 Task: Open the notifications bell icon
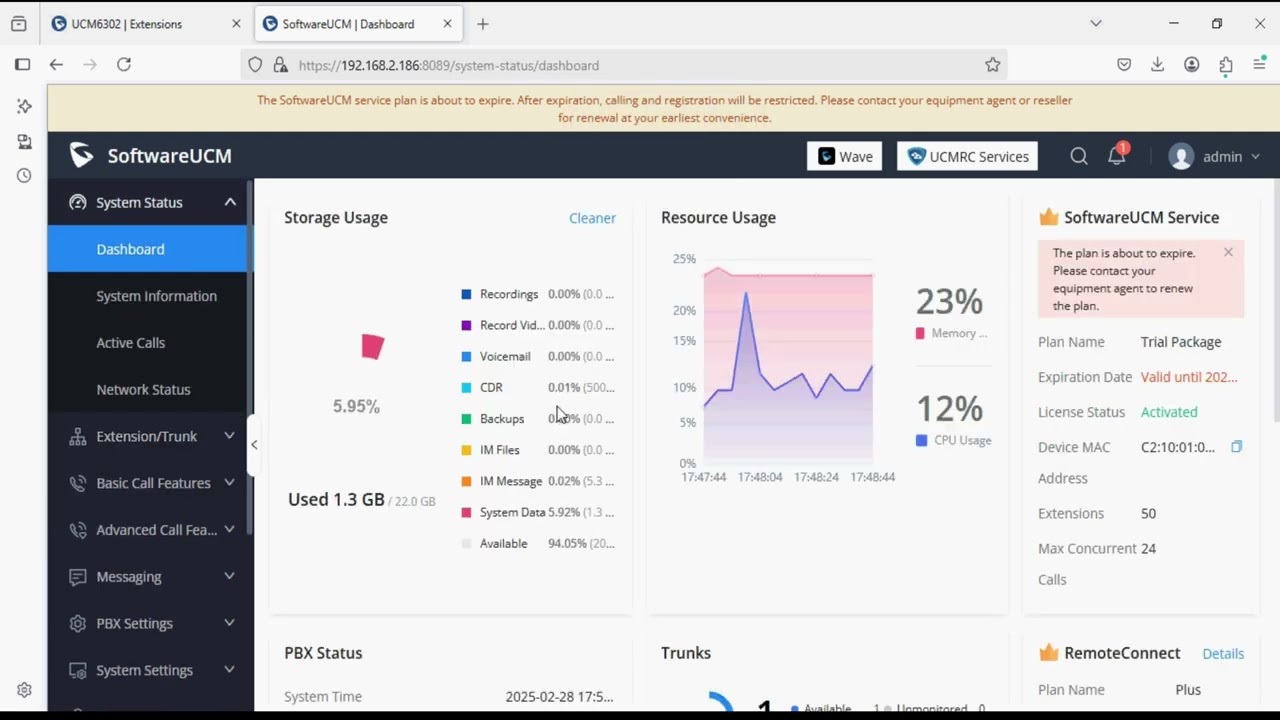pos(1116,156)
